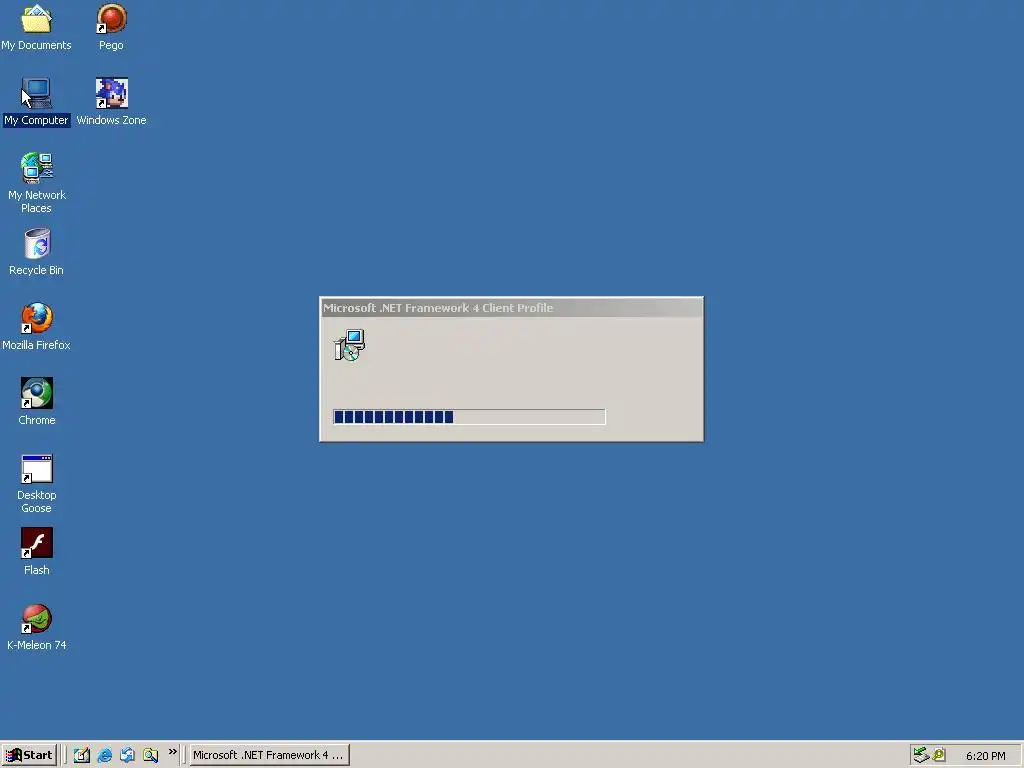Image resolution: width=1024 pixels, height=768 pixels.
Task: Click the 'Recycle Bin' label text
Action: [37, 270]
